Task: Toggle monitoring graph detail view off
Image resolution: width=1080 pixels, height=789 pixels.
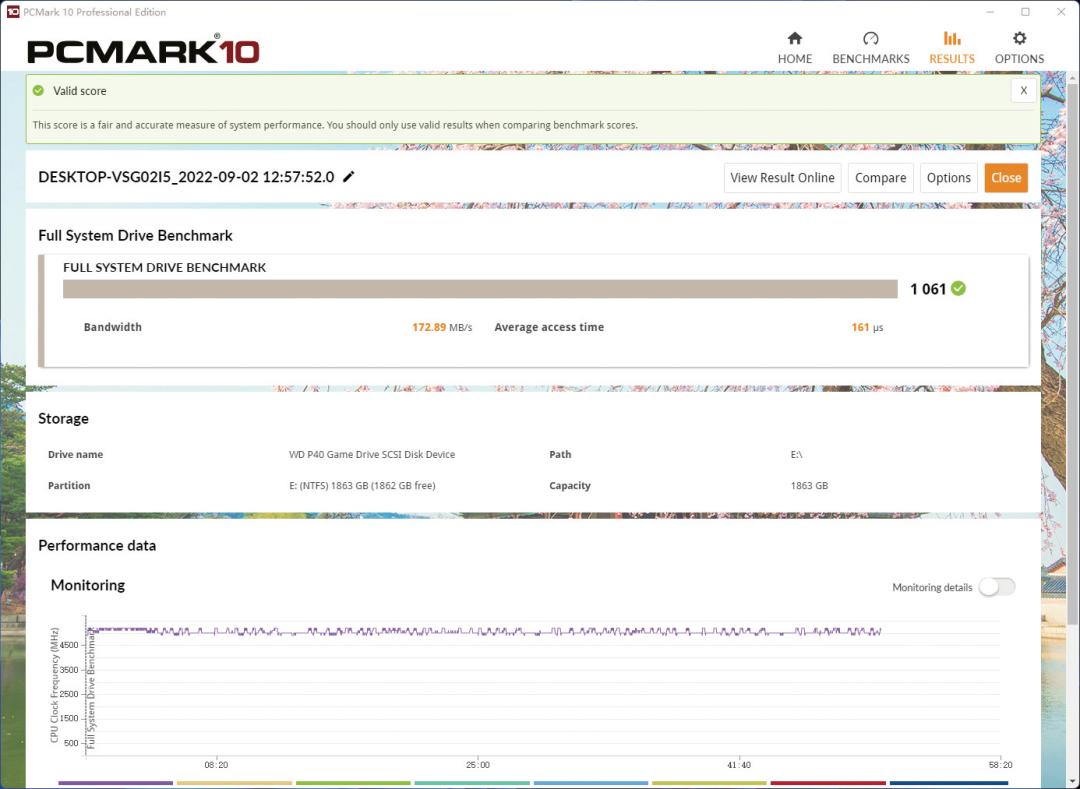Action: 996,587
